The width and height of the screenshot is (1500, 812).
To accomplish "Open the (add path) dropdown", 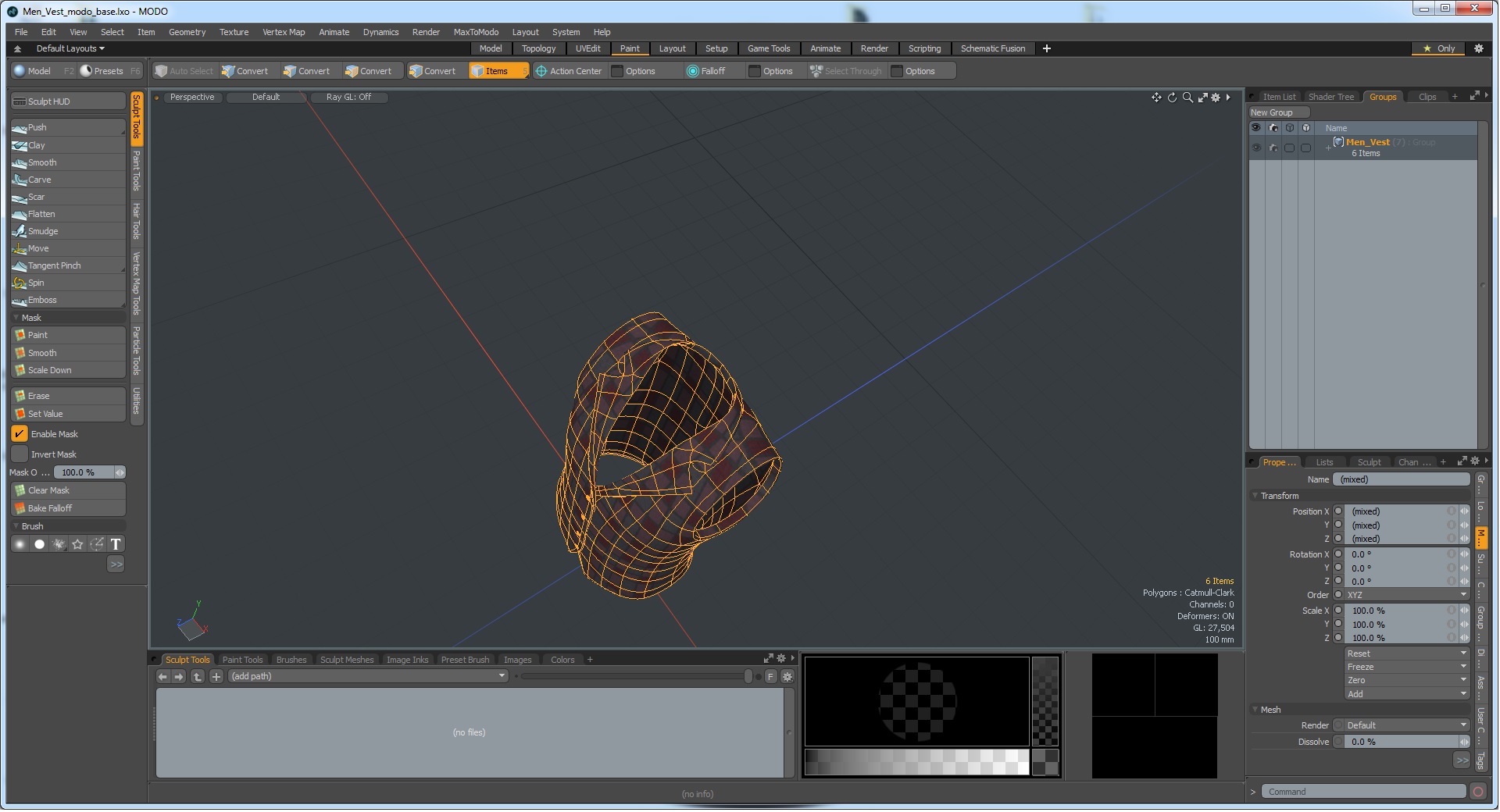I will pos(369,677).
